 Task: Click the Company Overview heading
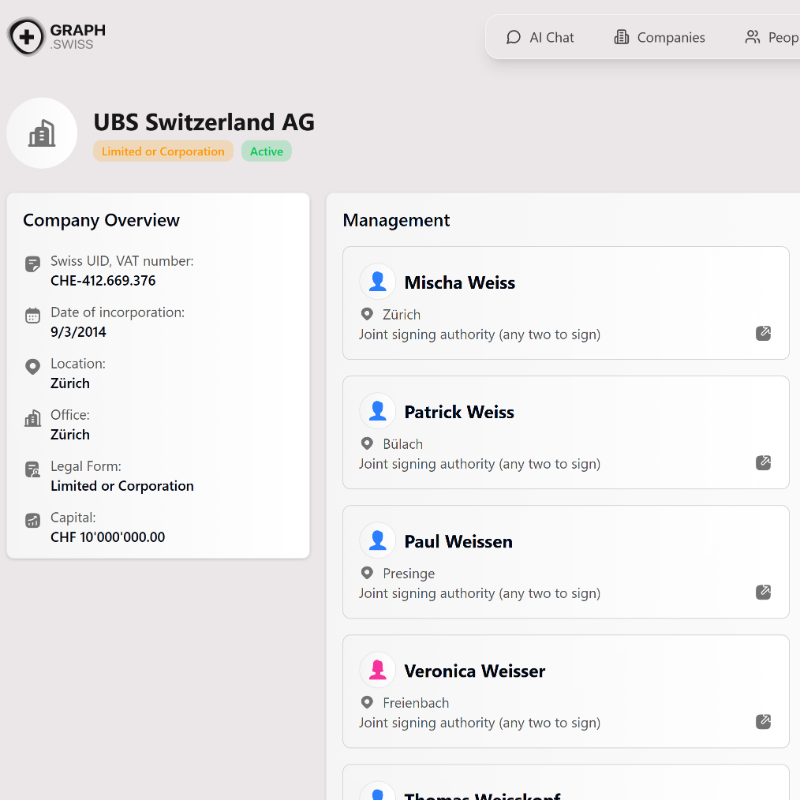pyautogui.click(x=102, y=220)
